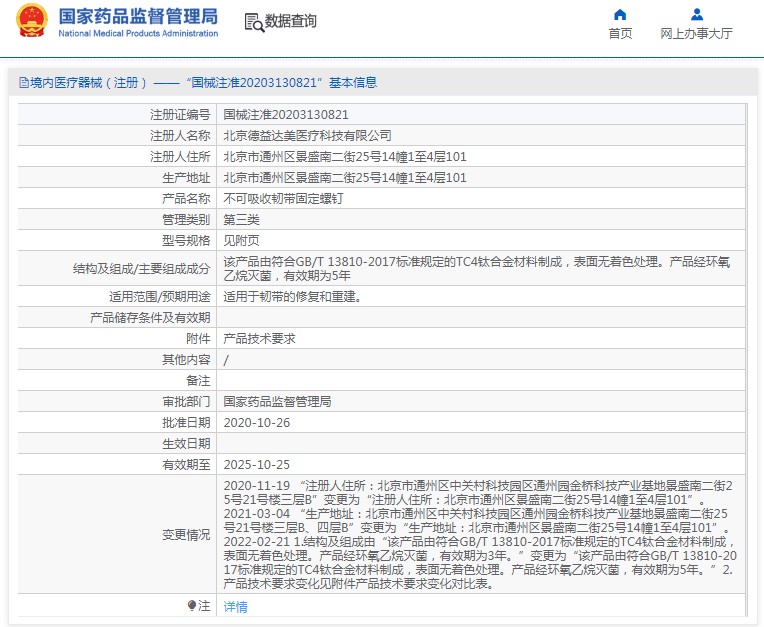764x627 pixels.
Task: Click the 生效日期 label
Action: pyautogui.click(x=186, y=443)
